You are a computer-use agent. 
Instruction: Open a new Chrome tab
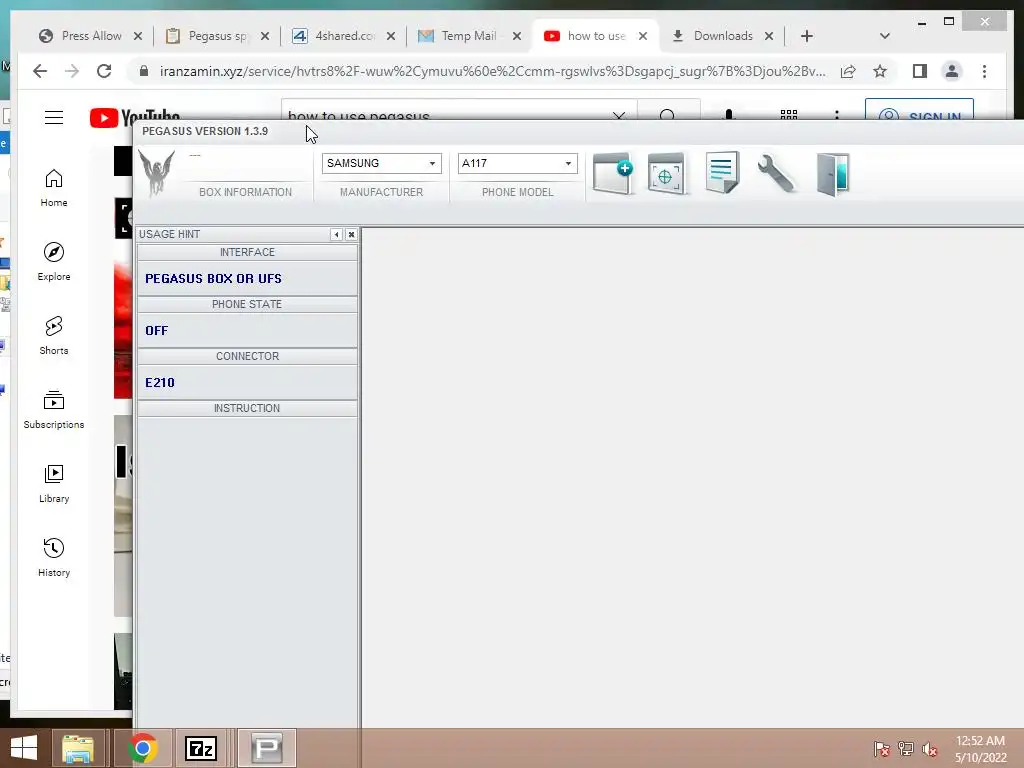[807, 36]
